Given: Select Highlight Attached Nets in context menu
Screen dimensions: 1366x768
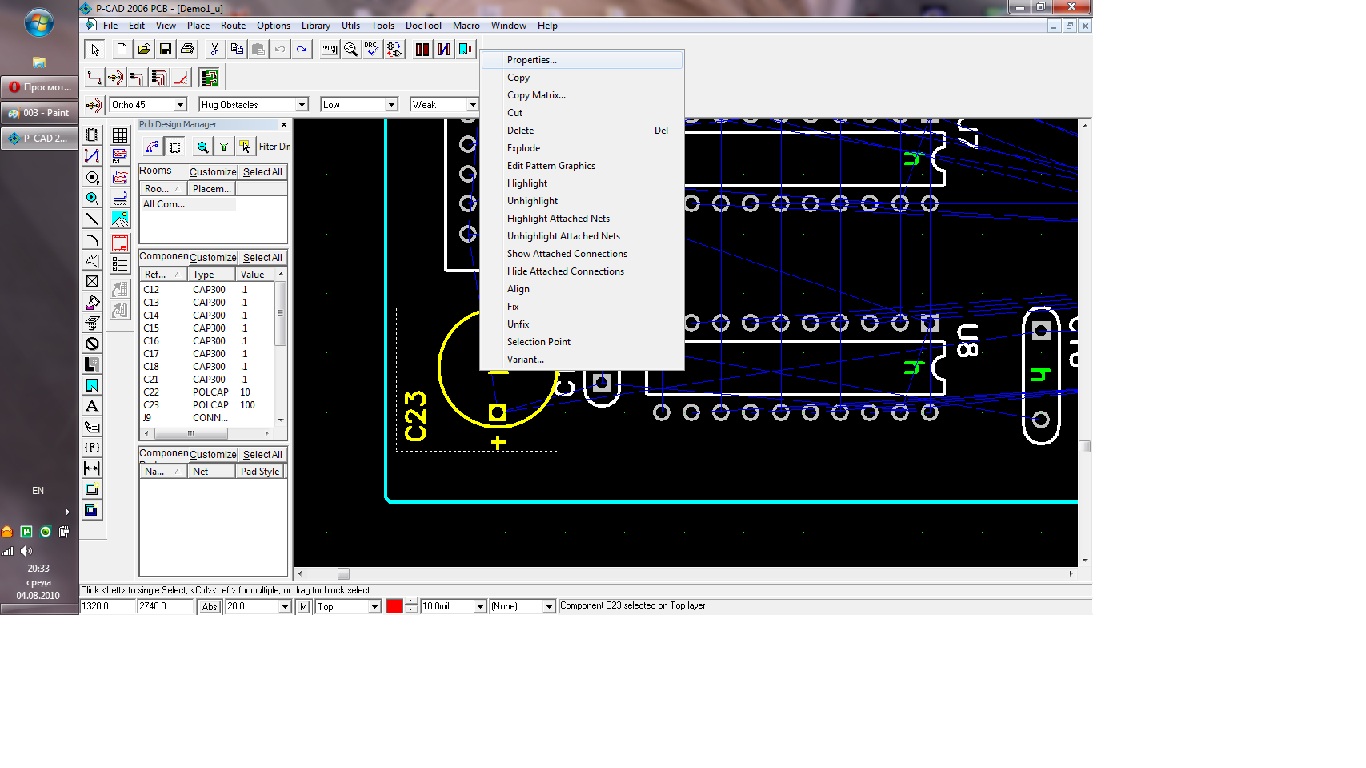Looking at the screenshot, I should pos(558,219).
